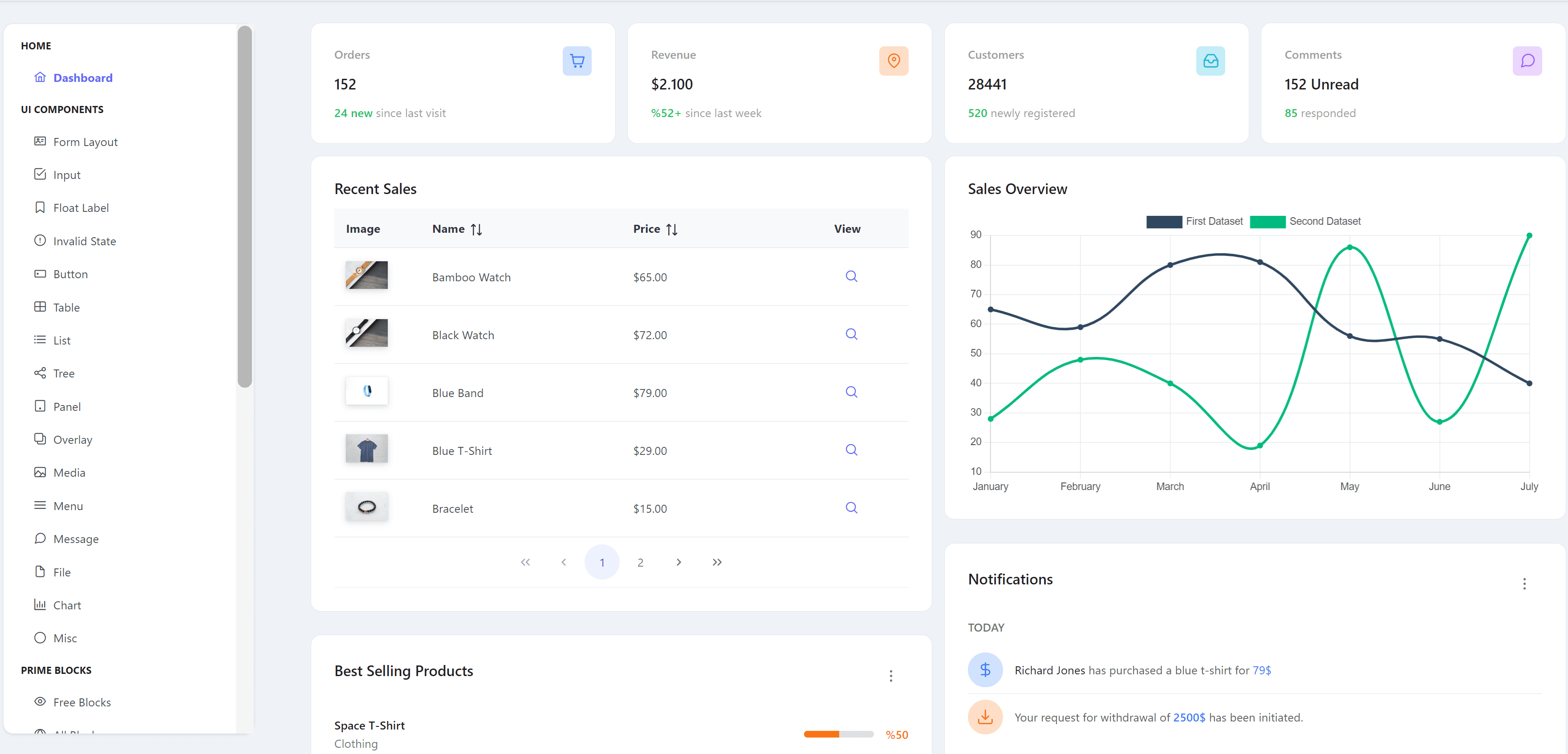Screen dimensions: 1568x754
Task: Click the Free Blocks link under Prime Blocks
Action: pyautogui.click(x=81, y=701)
